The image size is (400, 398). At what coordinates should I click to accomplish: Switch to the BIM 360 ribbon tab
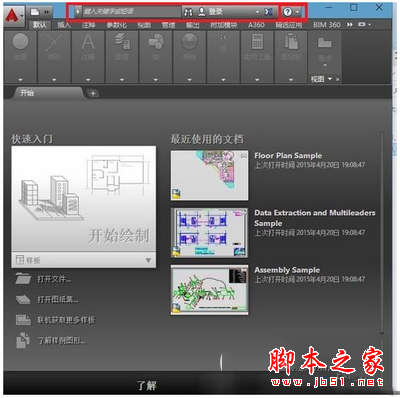pos(327,25)
